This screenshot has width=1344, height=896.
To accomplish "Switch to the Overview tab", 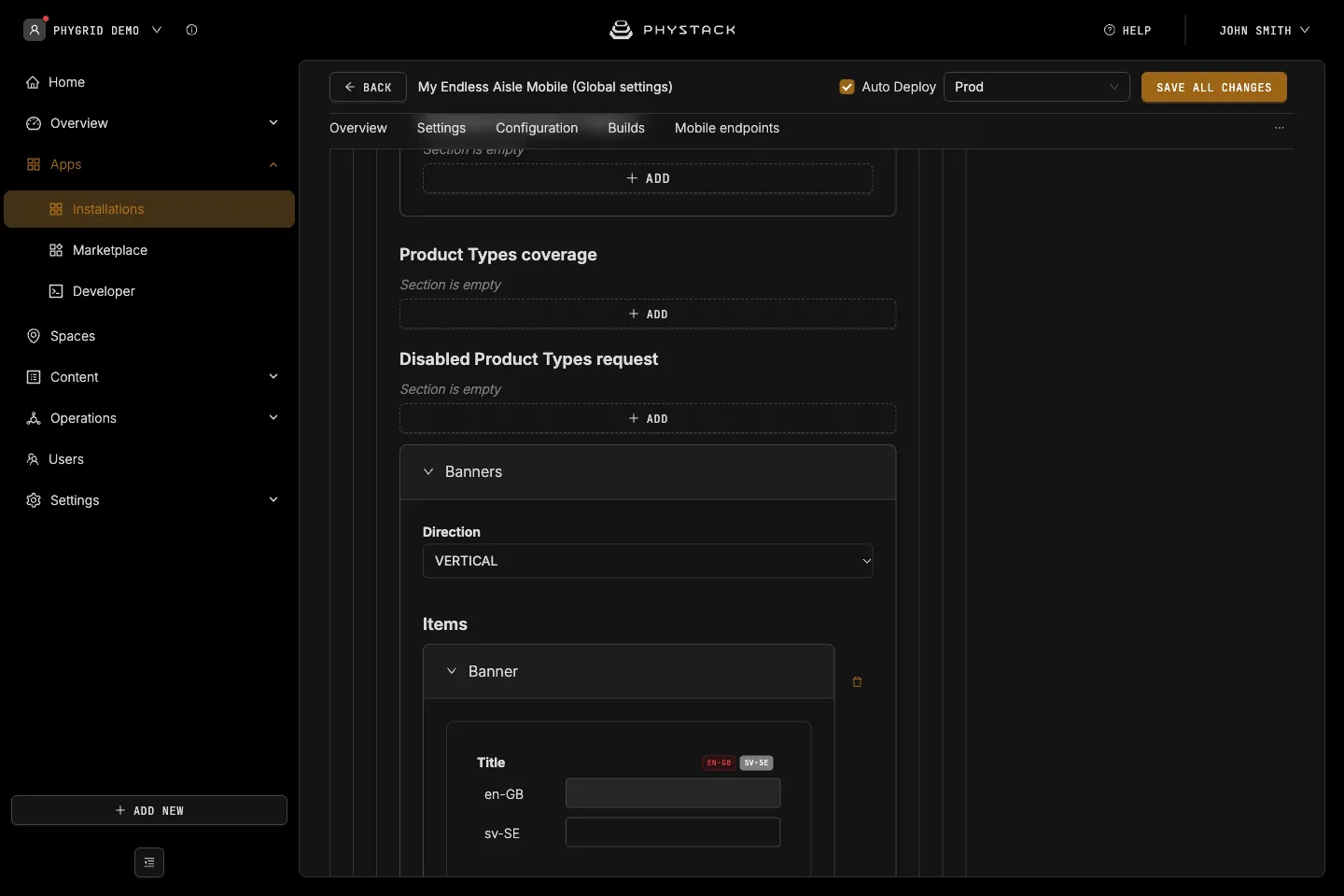I will click(x=358, y=128).
